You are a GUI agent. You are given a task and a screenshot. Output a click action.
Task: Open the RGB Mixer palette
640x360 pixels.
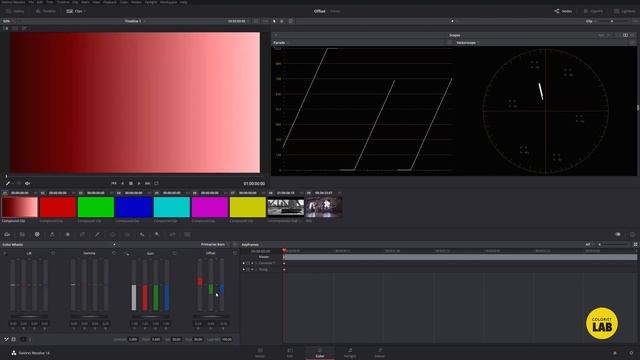pyautogui.click(x=52, y=235)
